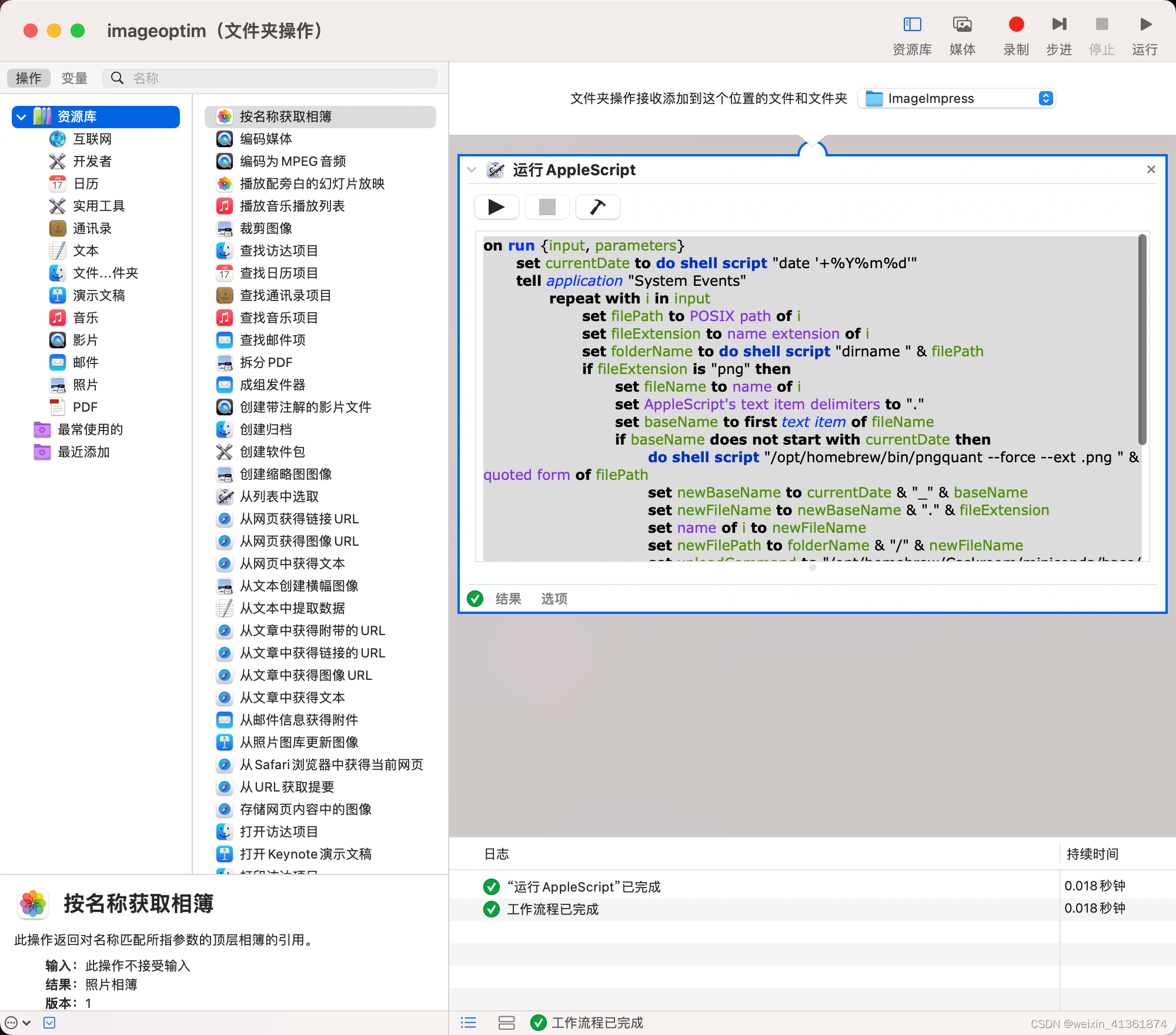The height and width of the screenshot is (1035, 1176).
Task: Collapse the Run AppleScript action chevron
Action: tap(472, 170)
